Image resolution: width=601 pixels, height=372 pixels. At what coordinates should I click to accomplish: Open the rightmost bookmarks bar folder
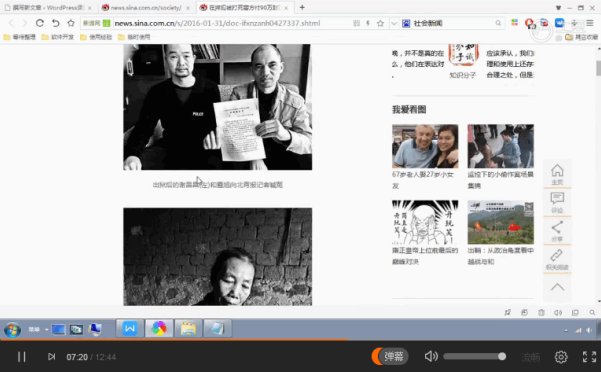(581, 37)
